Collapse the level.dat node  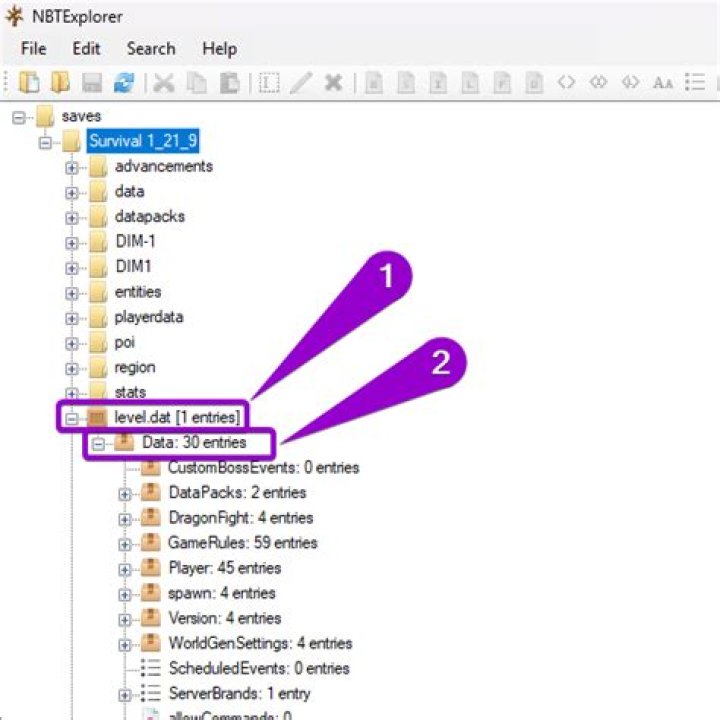click(x=72, y=419)
